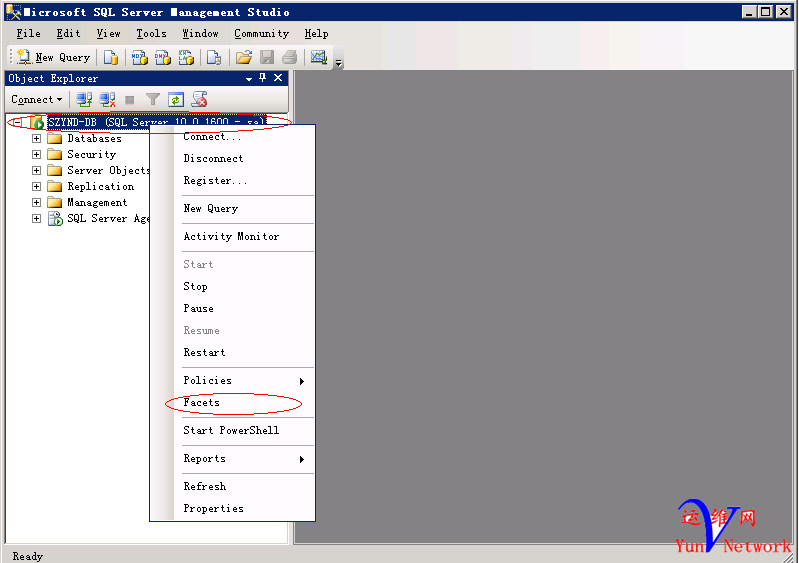Screen dimensions: 799x563
Task: Click the Open File folder icon
Action: 244,57
